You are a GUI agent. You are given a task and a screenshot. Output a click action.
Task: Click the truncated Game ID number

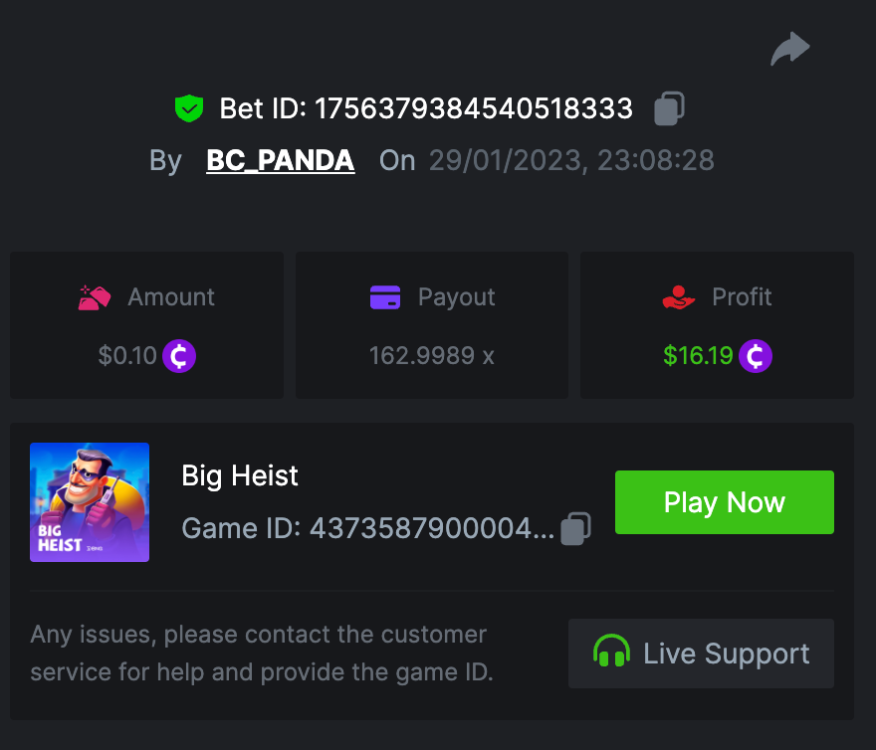click(x=431, y=528)
